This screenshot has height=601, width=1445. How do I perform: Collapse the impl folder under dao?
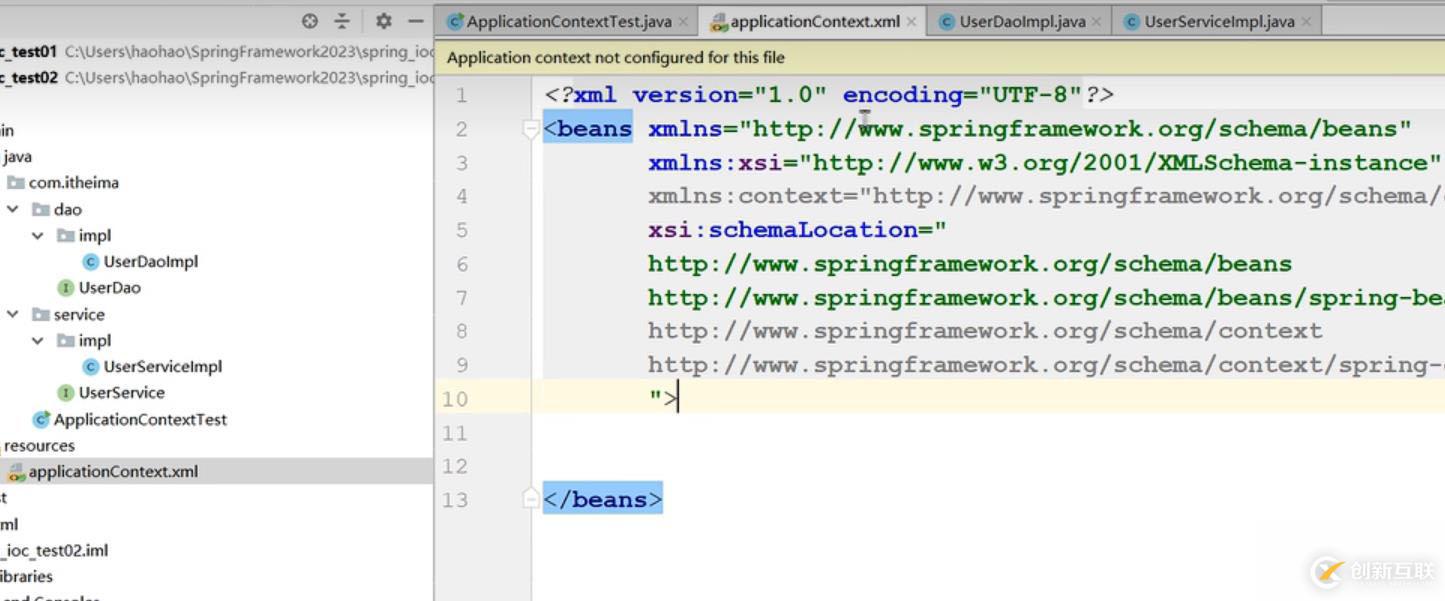[x=38, y=236]
